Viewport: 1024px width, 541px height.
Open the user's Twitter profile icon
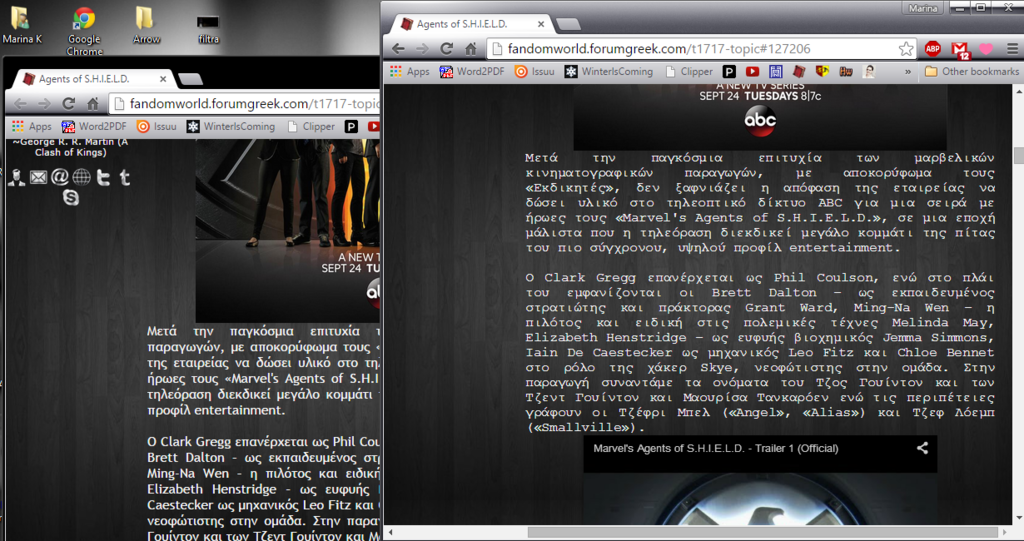click(103, 177)
